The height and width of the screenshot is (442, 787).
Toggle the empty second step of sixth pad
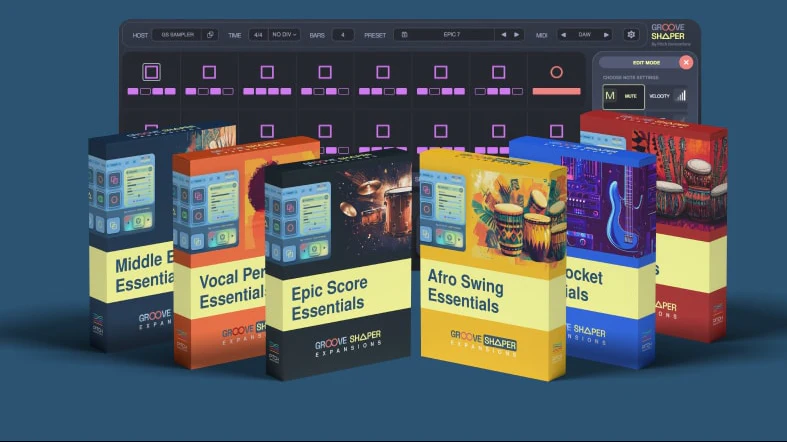(434, 91)
